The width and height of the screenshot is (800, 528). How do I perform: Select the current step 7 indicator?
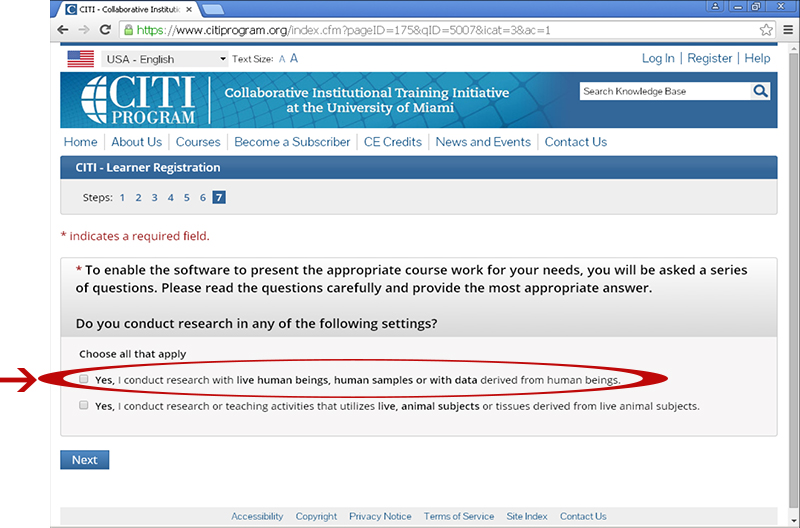(x=219, y=197)
